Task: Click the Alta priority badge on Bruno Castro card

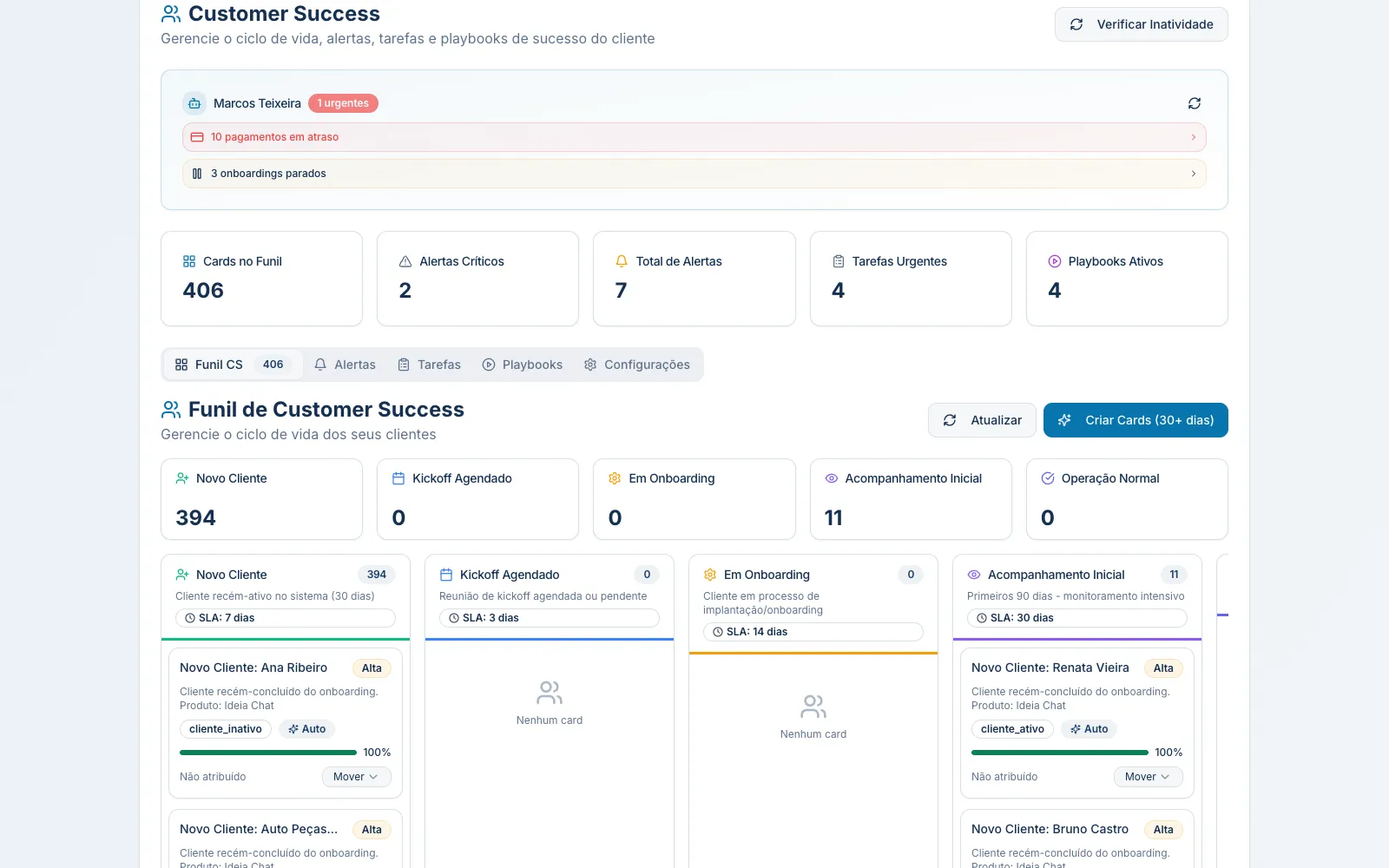Action: [x=1163, y=830]
